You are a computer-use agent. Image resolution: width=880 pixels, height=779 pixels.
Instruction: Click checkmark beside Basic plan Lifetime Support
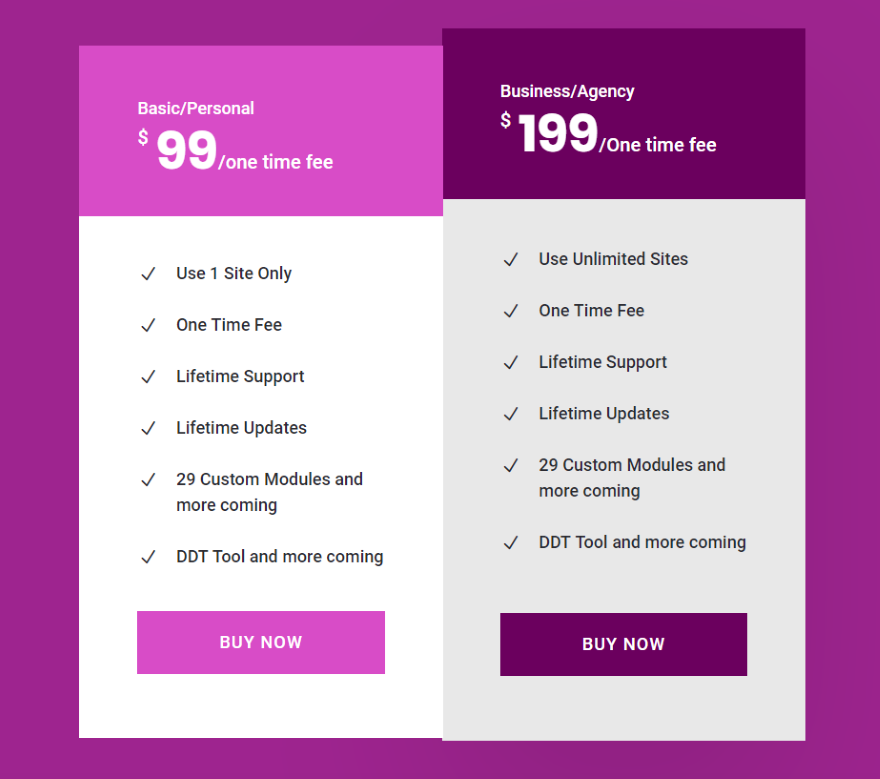[x=148, y=377]
